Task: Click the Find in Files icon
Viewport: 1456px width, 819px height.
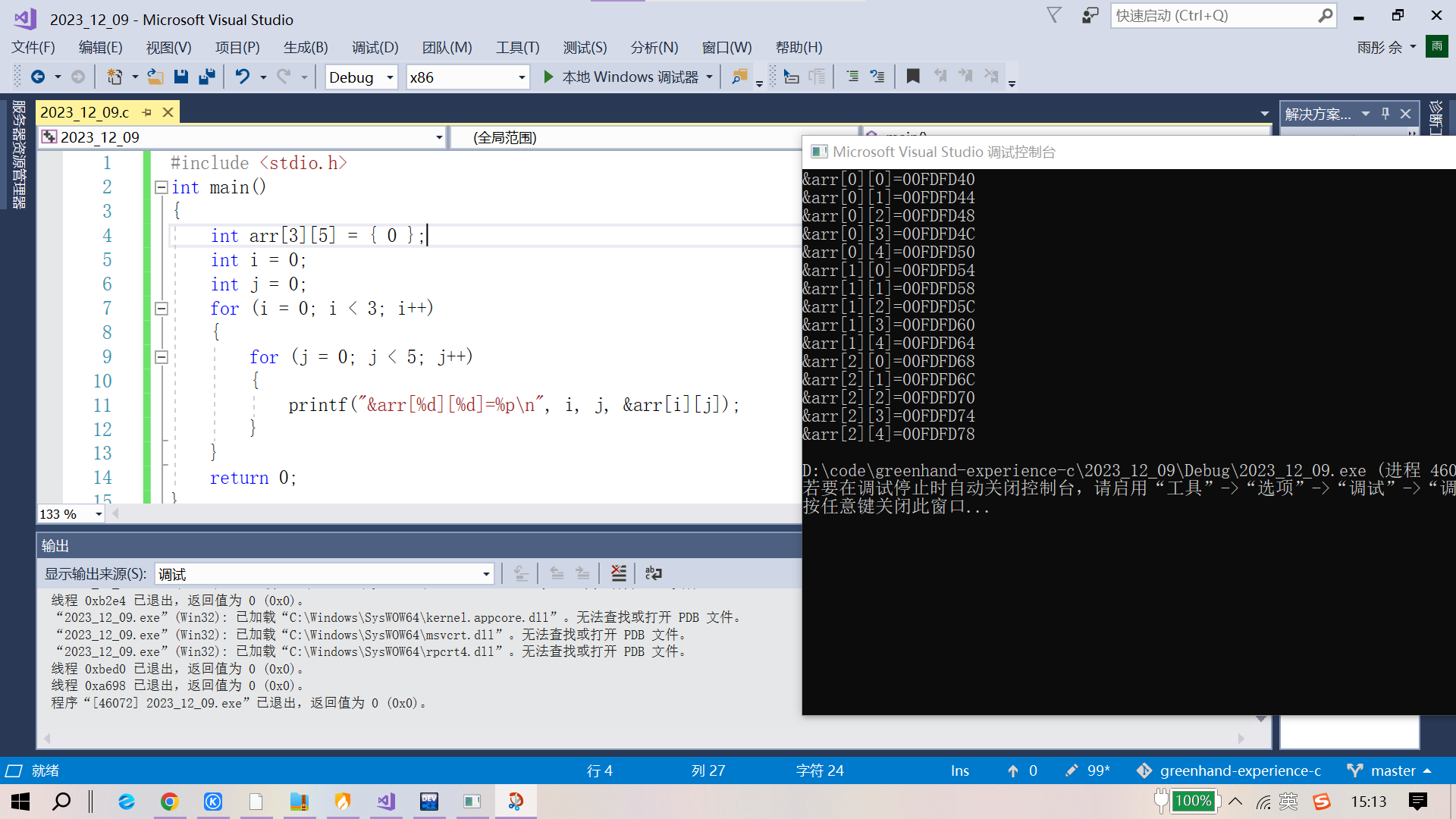Action: pyautogui.click(x=739, y=77)
